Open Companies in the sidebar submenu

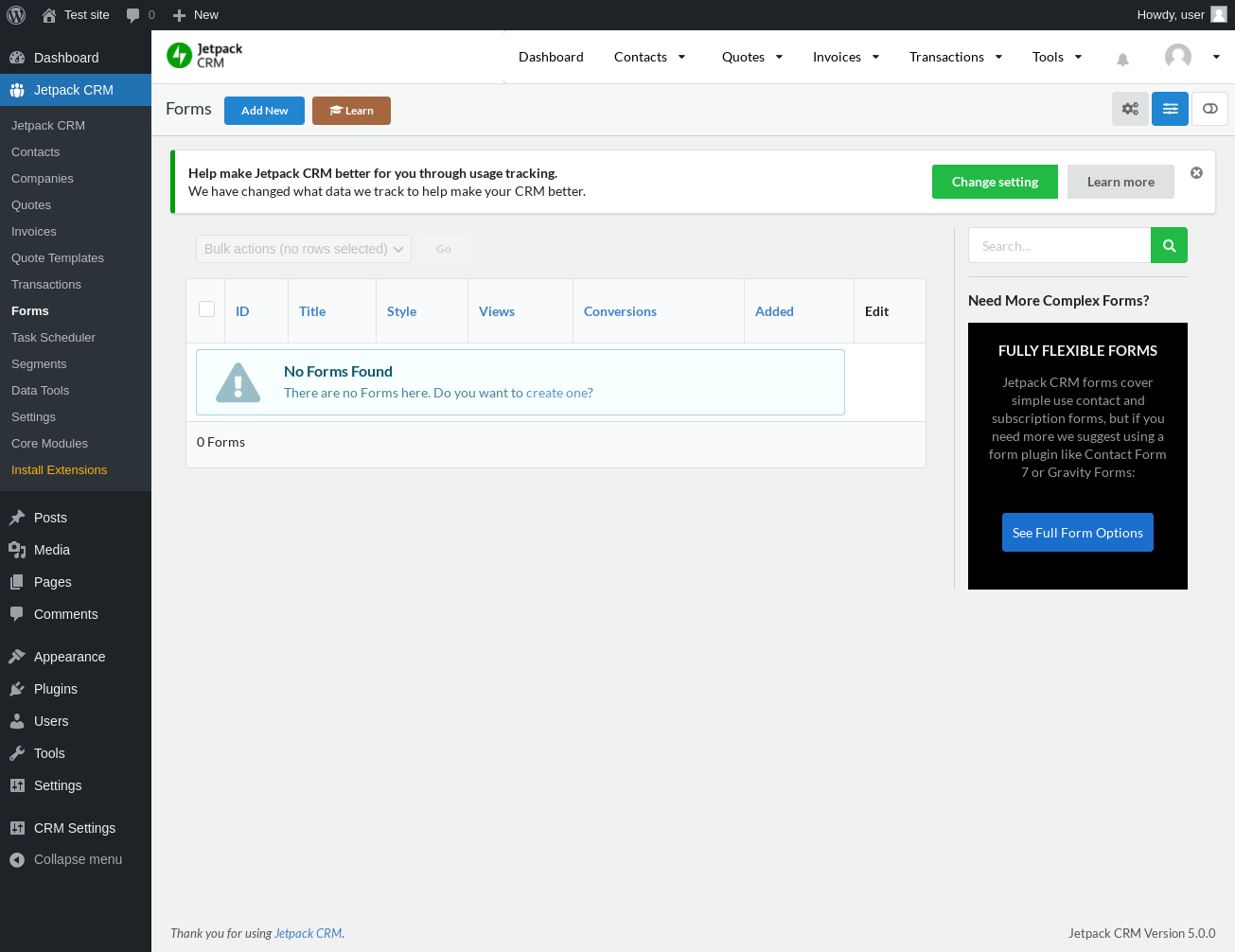[43, 179]
